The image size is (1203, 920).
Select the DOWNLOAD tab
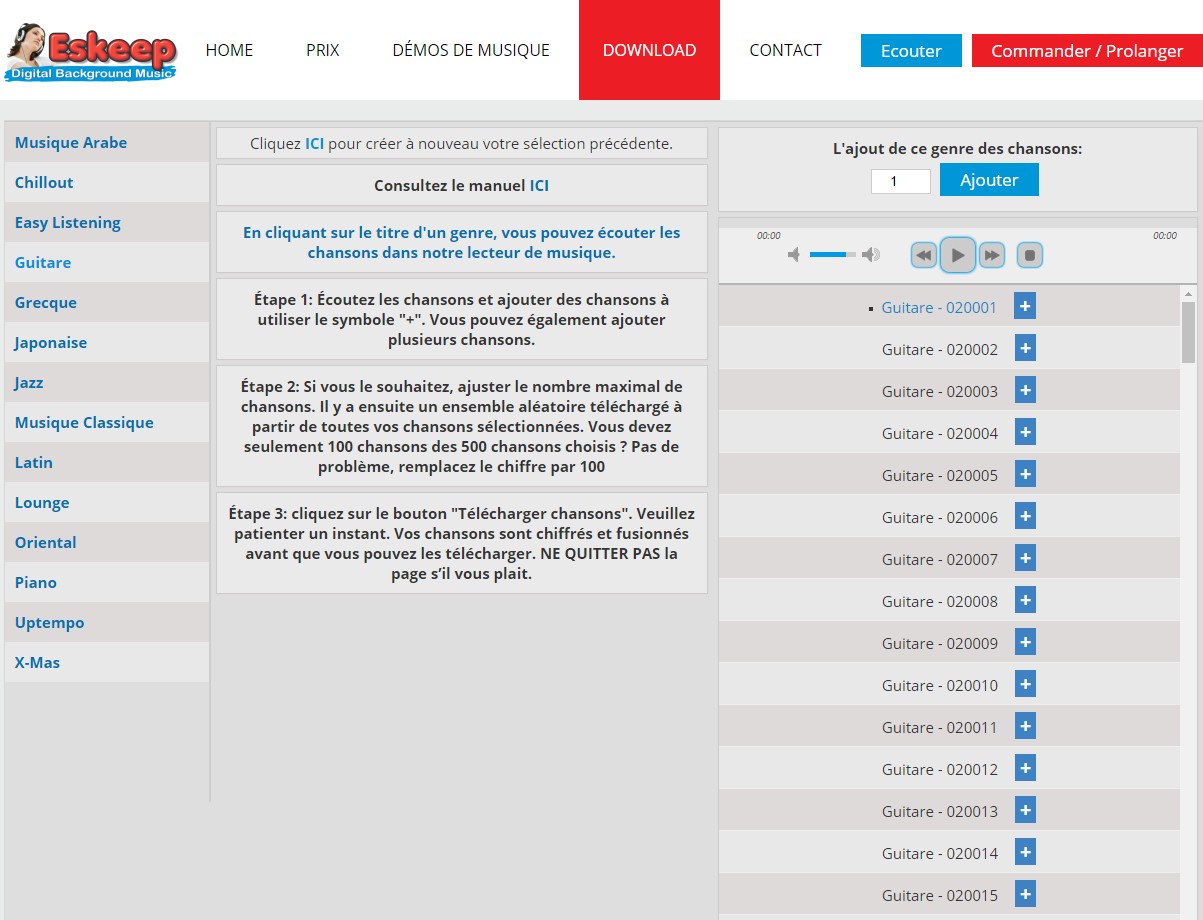coord(649,50)
